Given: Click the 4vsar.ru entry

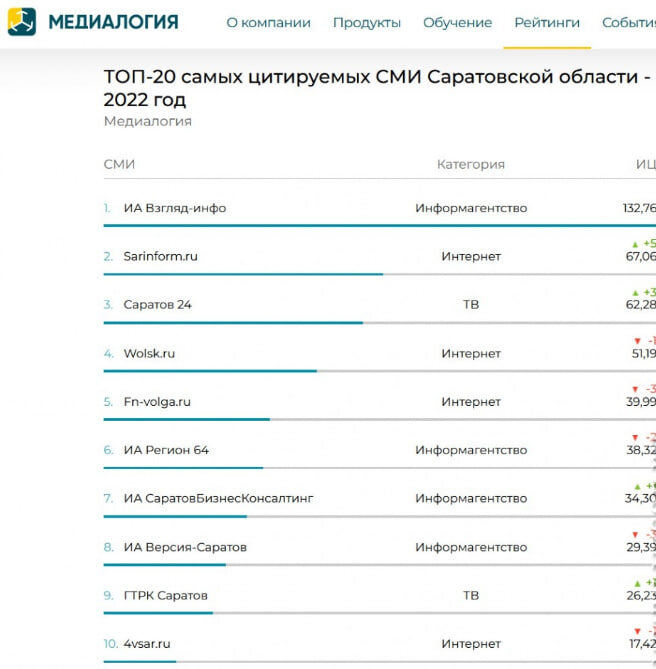Looking at the screenshot, I should 147,643.
